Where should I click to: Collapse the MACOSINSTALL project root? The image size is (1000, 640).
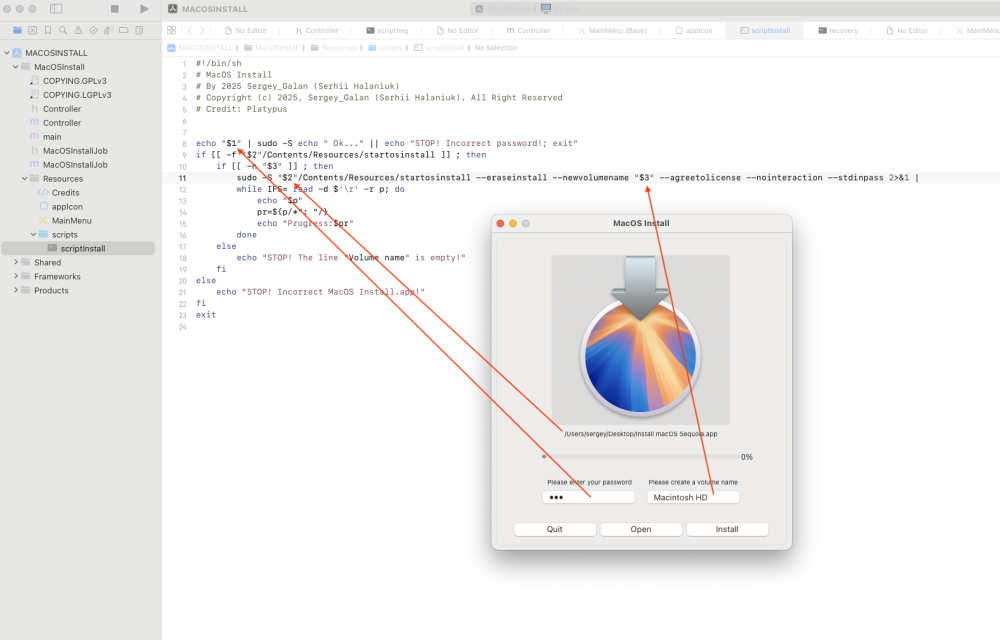click(7, 53)
